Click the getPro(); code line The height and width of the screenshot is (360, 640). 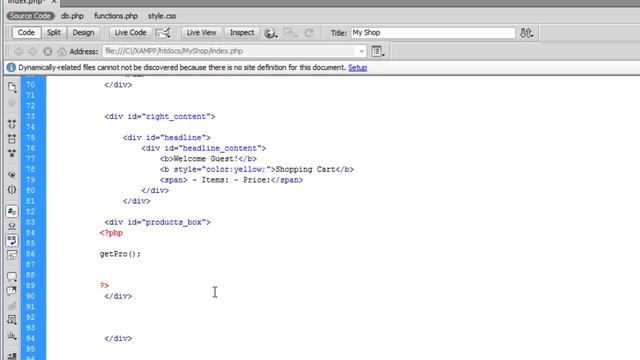click(x=120, y=254)
